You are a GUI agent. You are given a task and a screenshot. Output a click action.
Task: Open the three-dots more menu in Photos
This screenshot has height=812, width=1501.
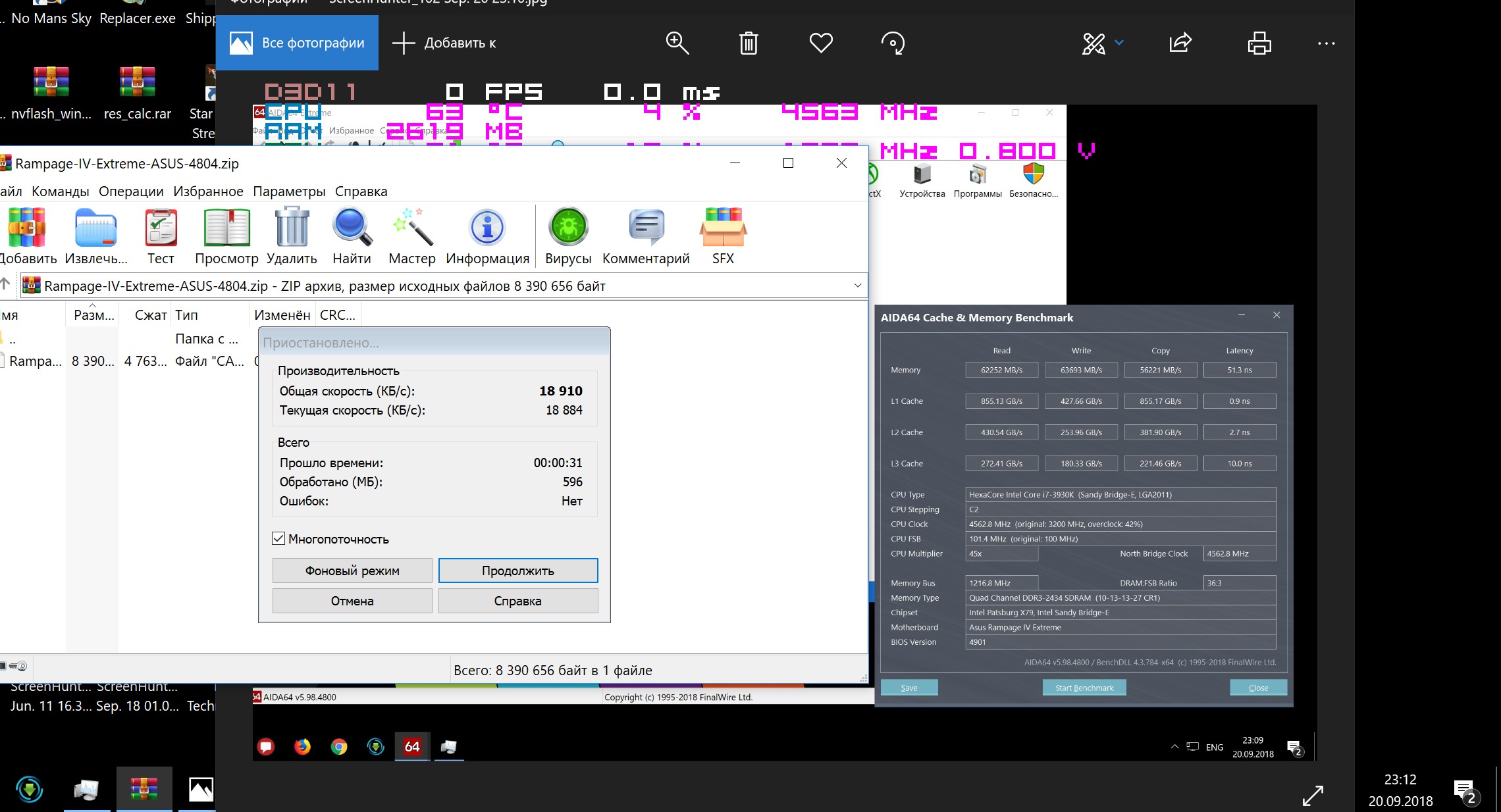1326,43
